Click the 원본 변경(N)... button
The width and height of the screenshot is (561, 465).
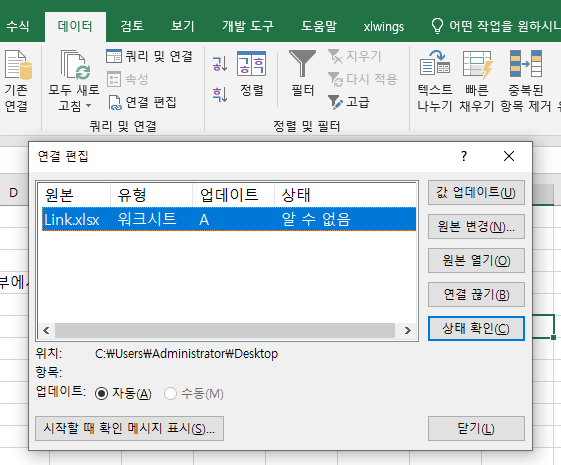tap(476, 227)
